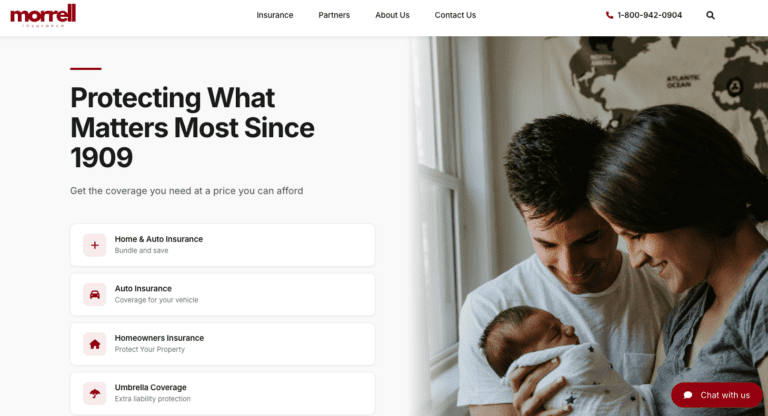Select Umbrella Coverage card
Image resolution: width=768 pixels, height=416 pixels.
tap(223, 393)
